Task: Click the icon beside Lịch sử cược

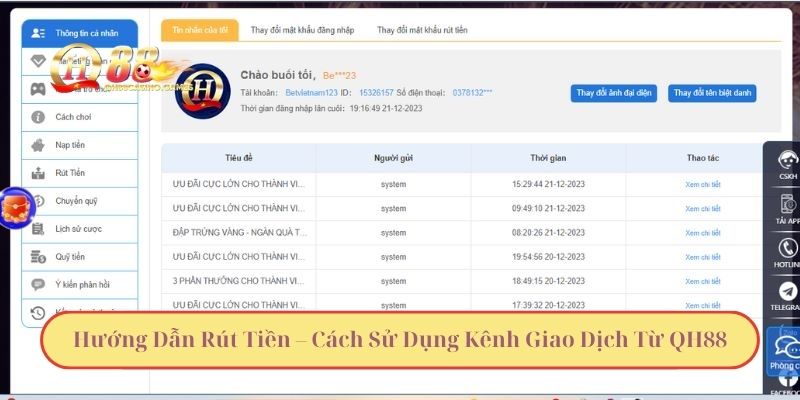Action: click(x=38, y=229)
